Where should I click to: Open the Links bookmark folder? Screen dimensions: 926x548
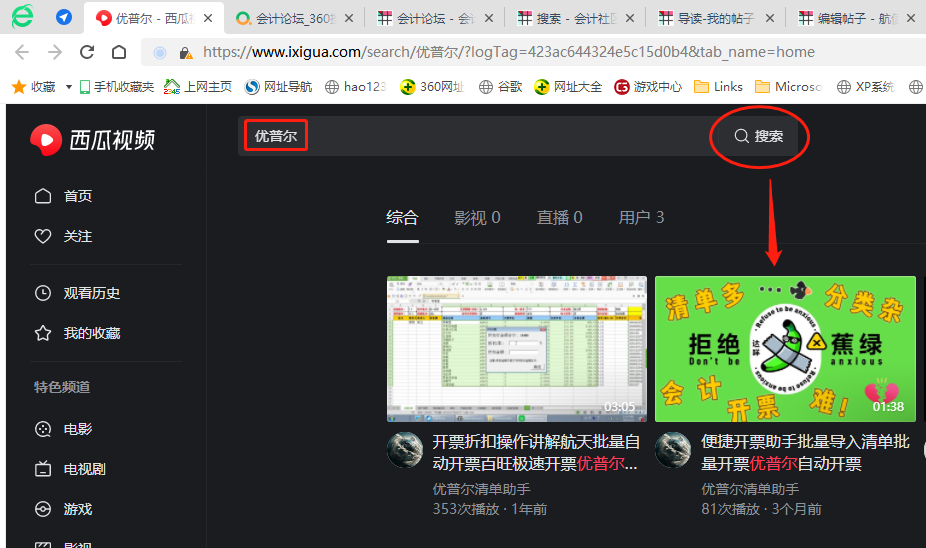[718, 87]
